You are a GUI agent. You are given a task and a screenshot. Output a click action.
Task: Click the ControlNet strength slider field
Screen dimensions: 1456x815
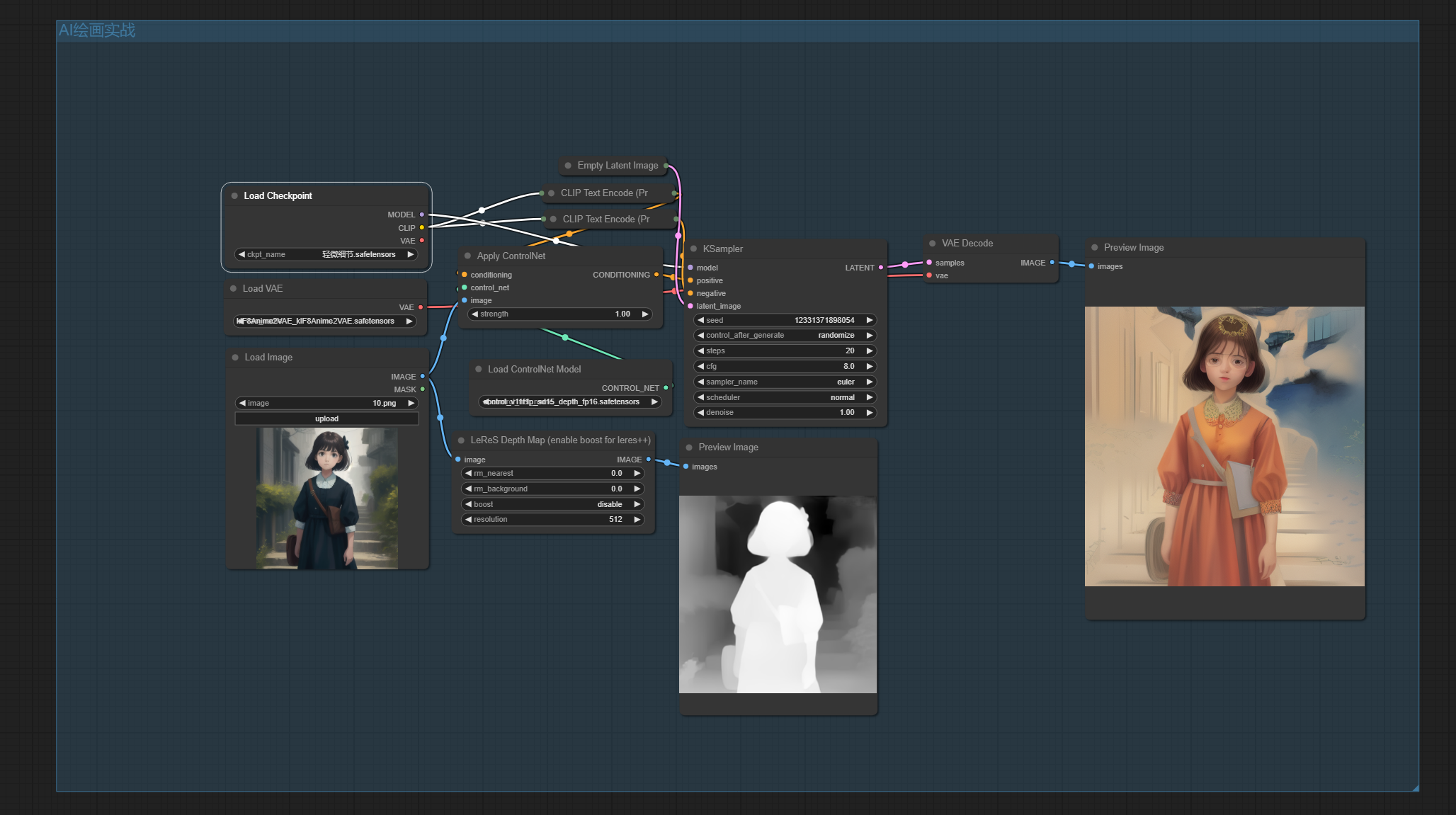pos(559,314)
